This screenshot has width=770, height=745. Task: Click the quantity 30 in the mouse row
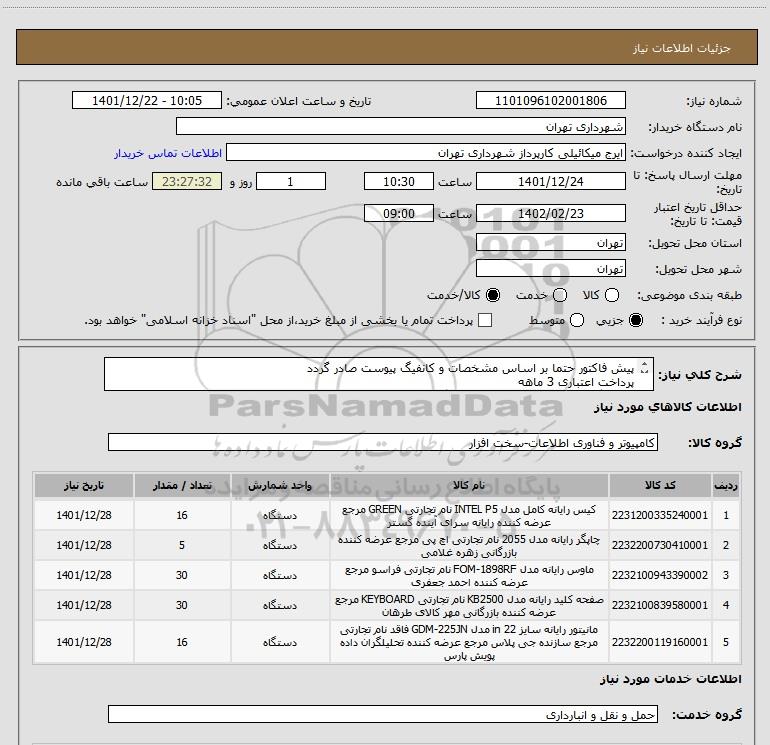pos(182,575)
